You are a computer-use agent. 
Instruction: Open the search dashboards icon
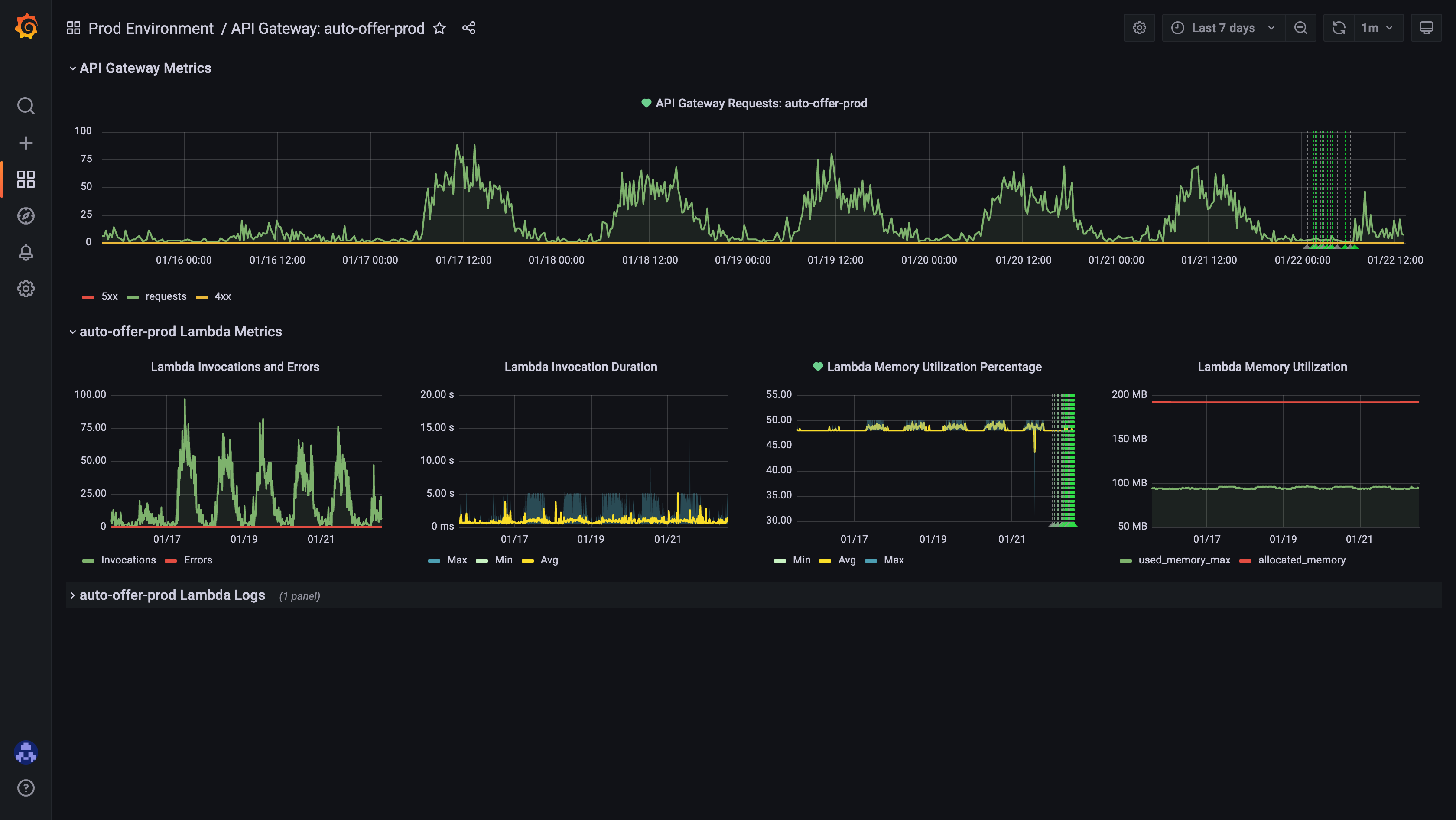tap(26, 106)
